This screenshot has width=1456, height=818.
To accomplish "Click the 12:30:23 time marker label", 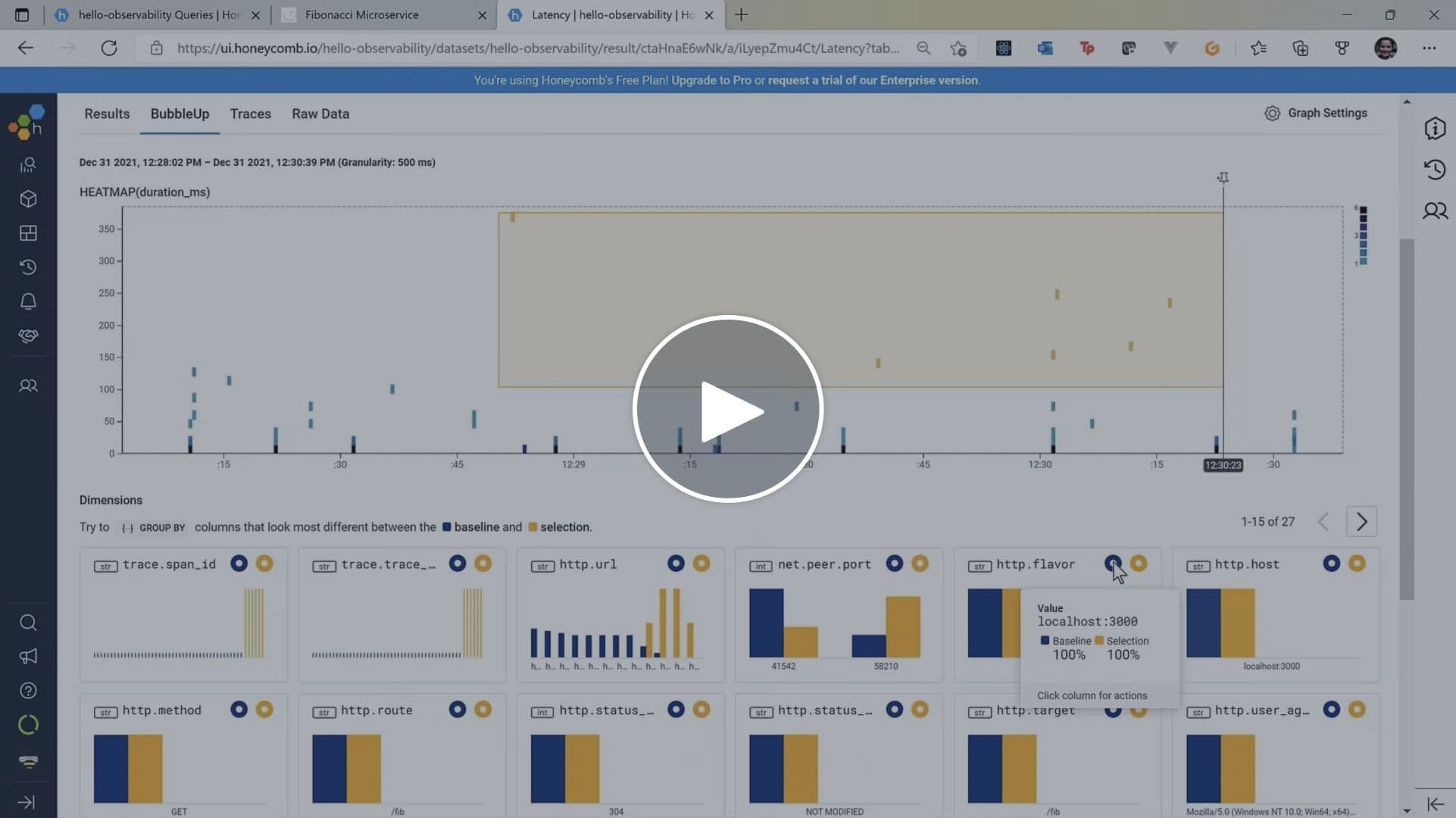I will [1223, 465].
